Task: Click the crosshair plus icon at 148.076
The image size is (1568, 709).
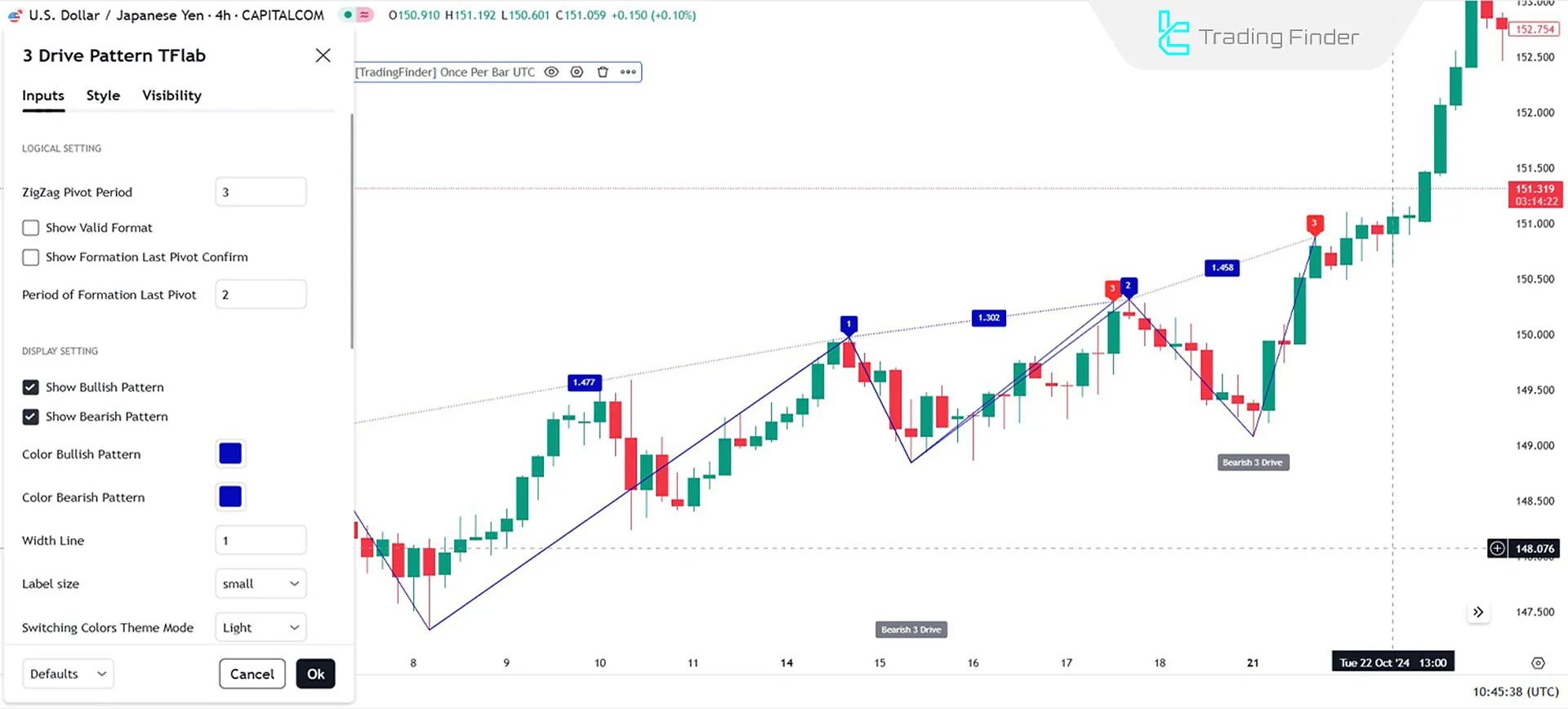Action: tap(1497, 549)
